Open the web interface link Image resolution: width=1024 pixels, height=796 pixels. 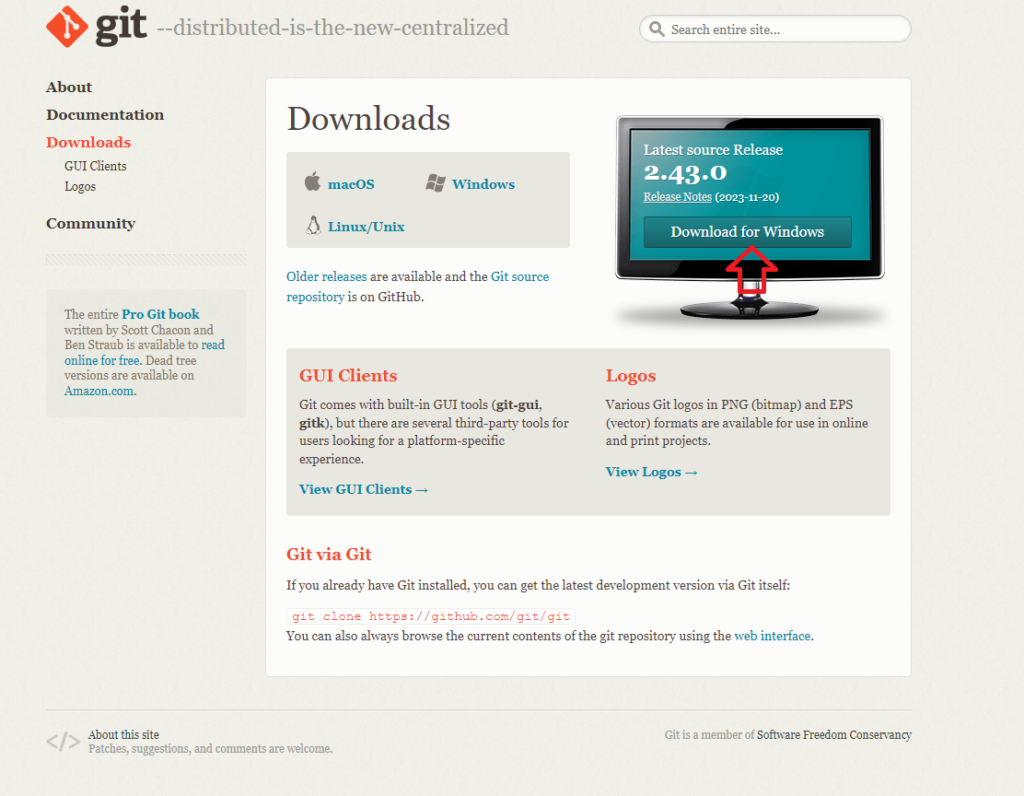click(773, 635)
